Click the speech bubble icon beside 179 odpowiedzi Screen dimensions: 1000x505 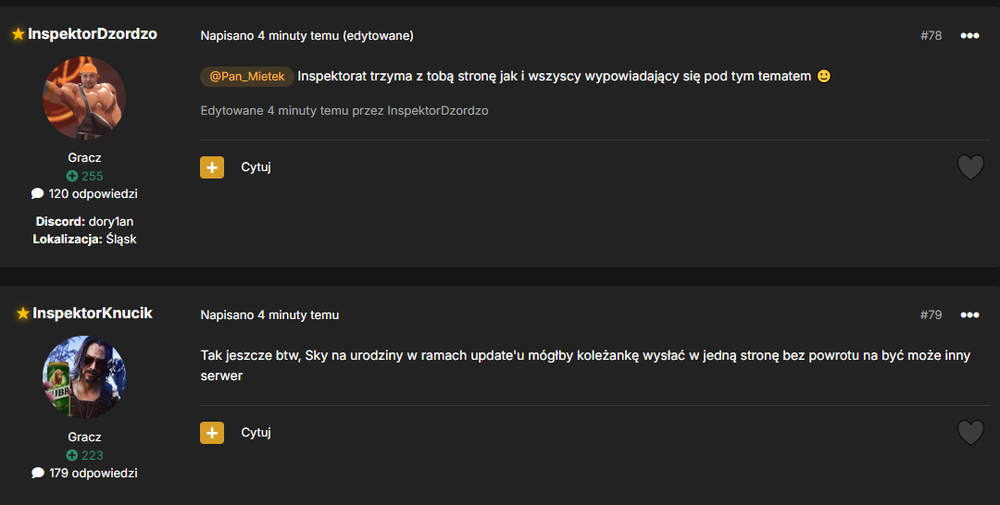point(38,472)
